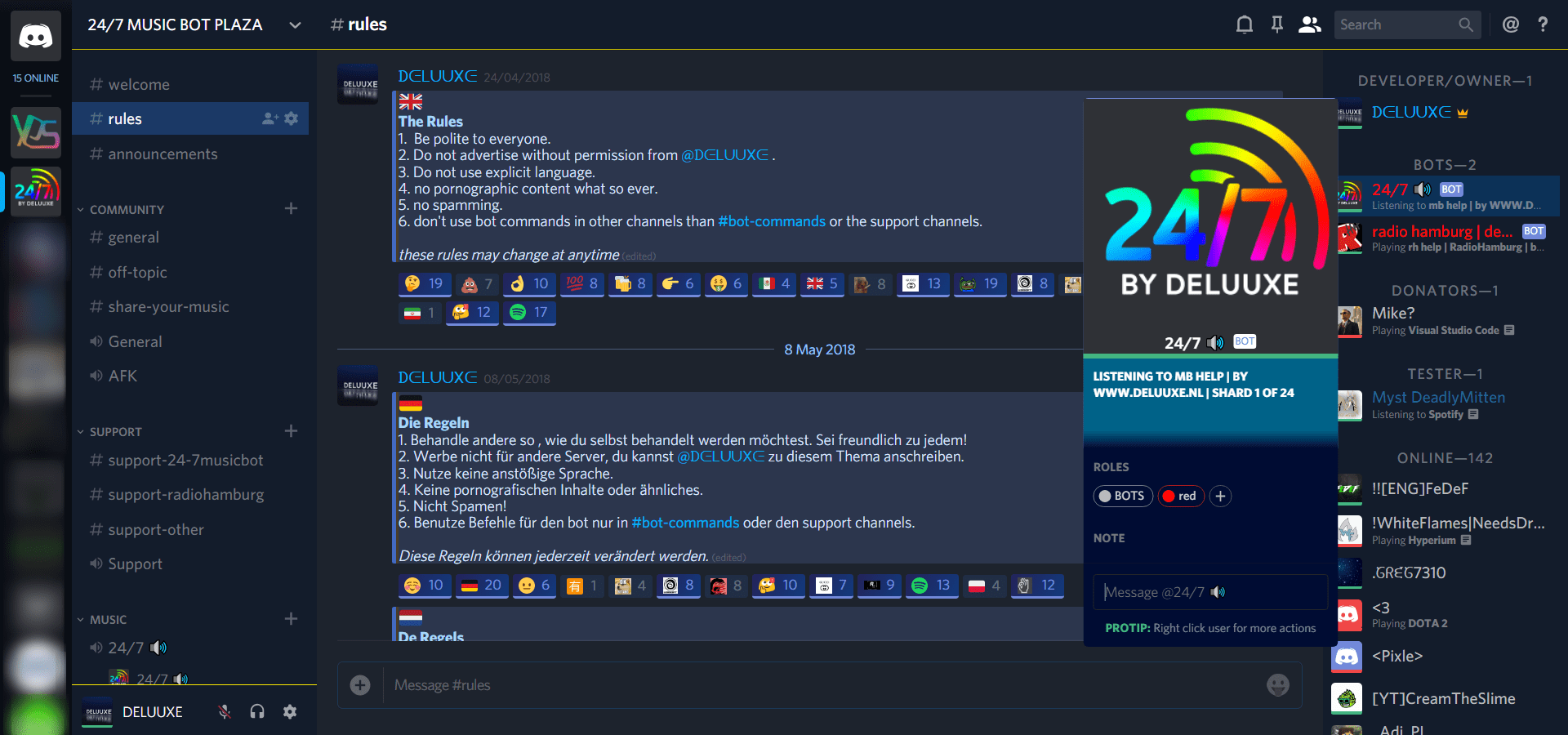1568x735 pixels.
Task: Show pinned messages via pin icon
Action: click(x=1276, y=24)
